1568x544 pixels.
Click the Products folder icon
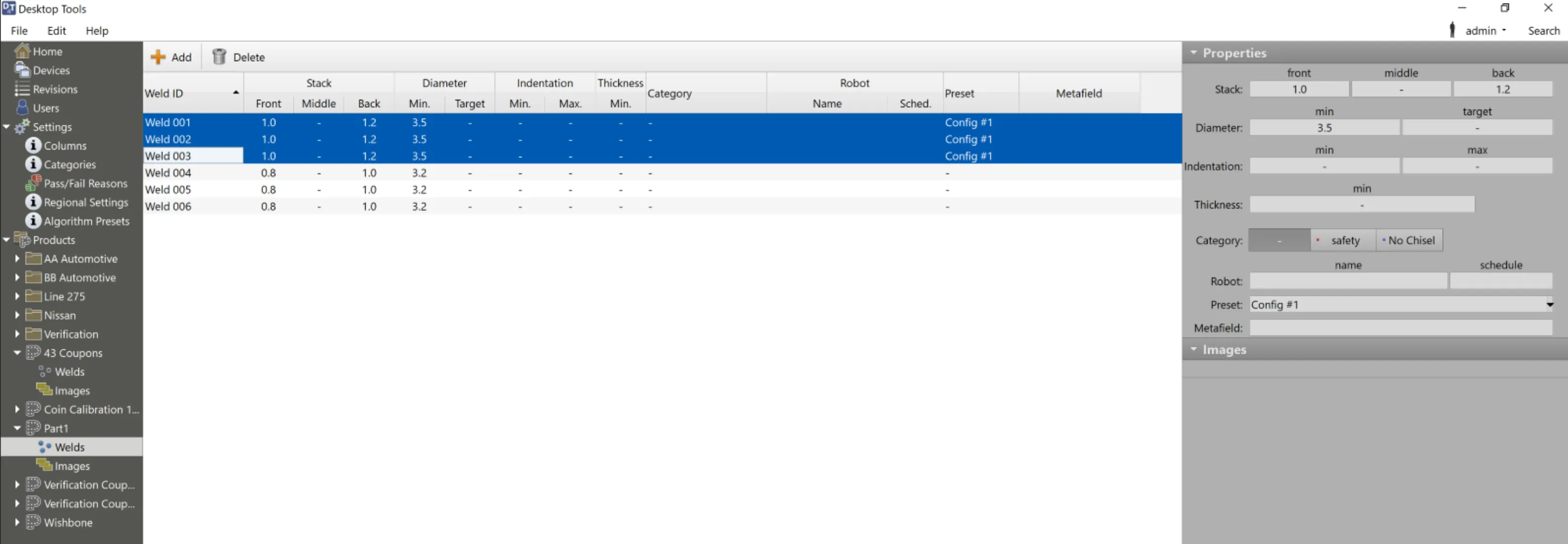[23, 240]
